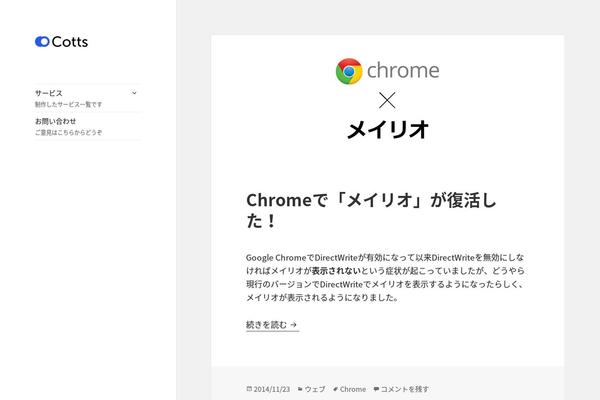The height and width of the screenshot is (400, 600).
Task: Click the calendar icon before the date
Action: [249, 389]
